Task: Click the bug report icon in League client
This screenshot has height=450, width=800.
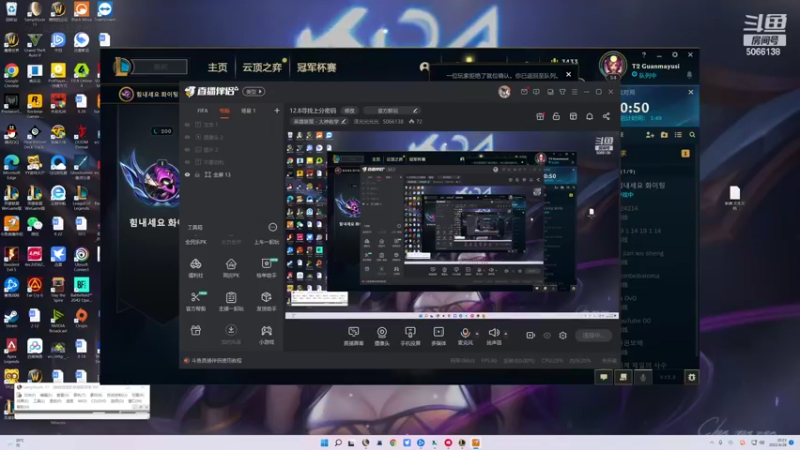Action: pyautogui.click(x=691, y=377)
